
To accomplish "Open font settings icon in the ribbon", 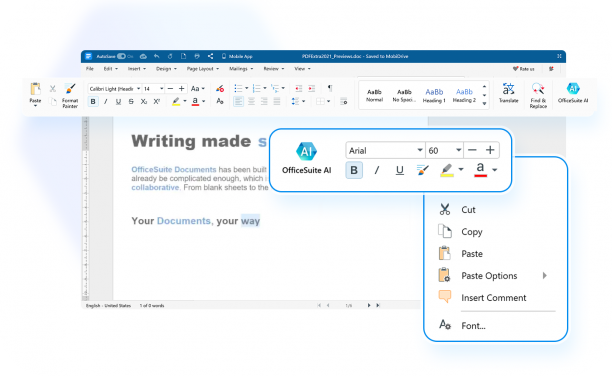I will (220, 102).
